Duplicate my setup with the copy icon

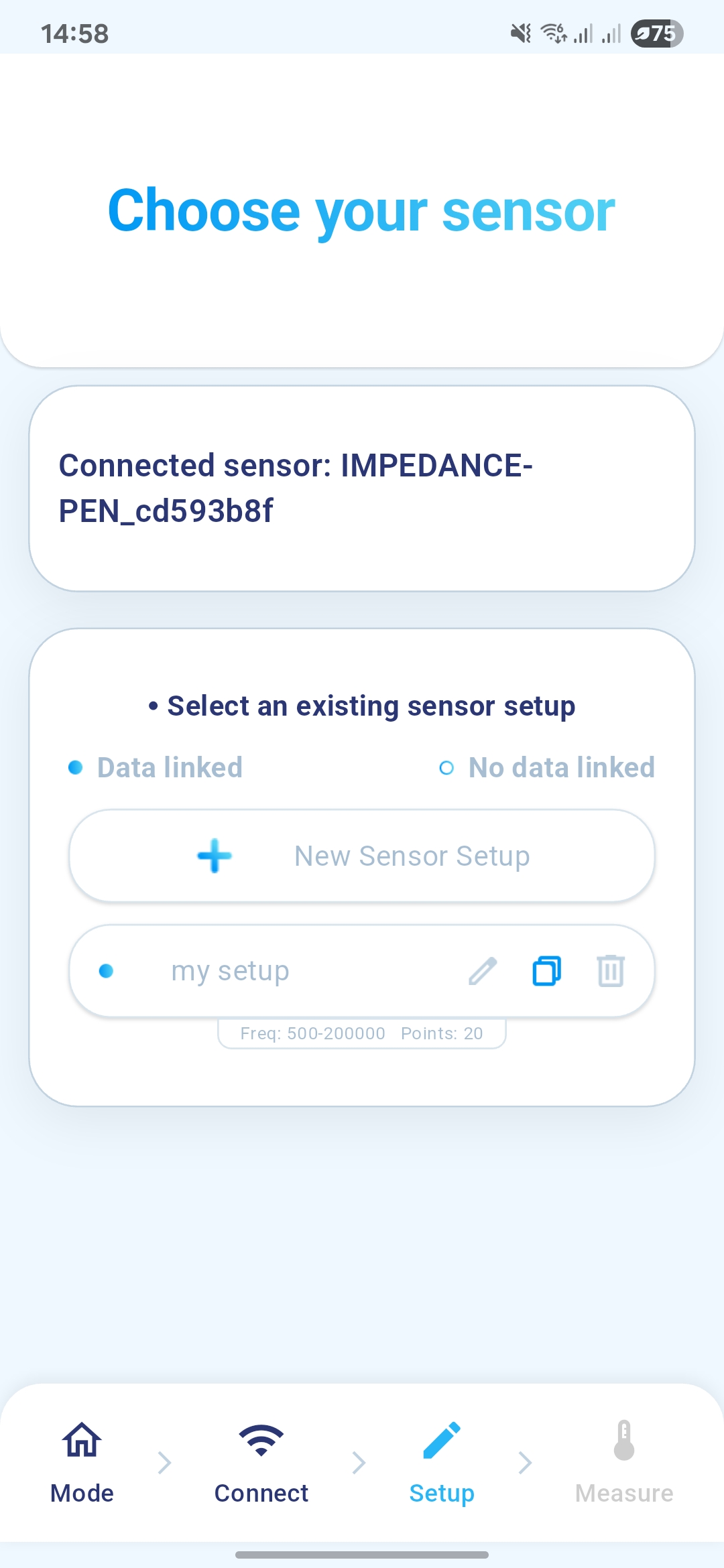click(546, 971)
